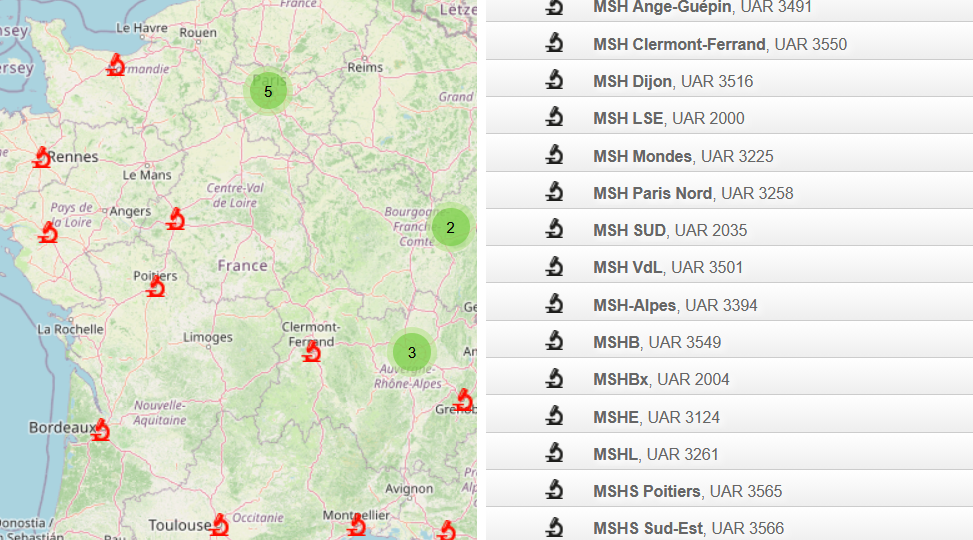
Task: Click microscope icon beside MSH LSE
Action: (x=554, y=117)
